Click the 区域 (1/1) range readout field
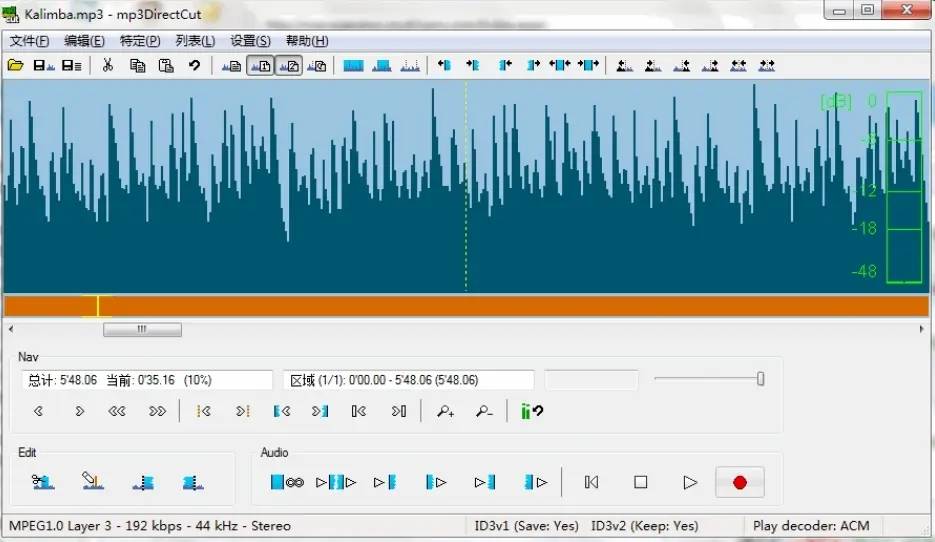 click(408, 380)
